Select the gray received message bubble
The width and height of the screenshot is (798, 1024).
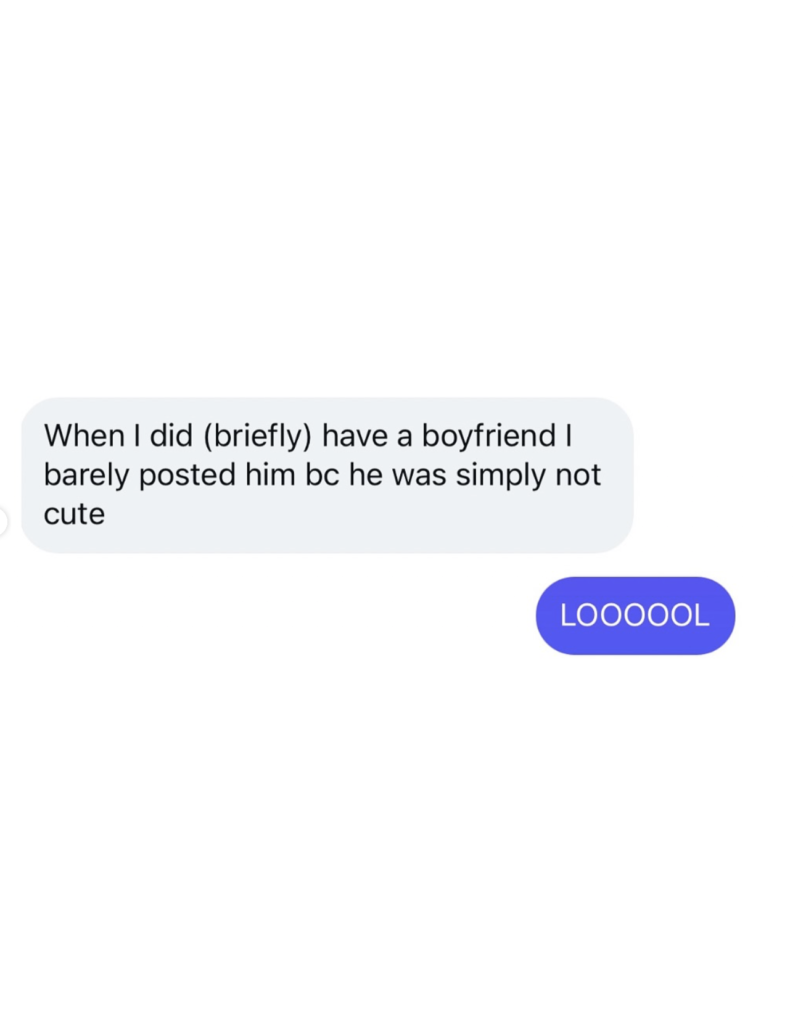point(326,475)
